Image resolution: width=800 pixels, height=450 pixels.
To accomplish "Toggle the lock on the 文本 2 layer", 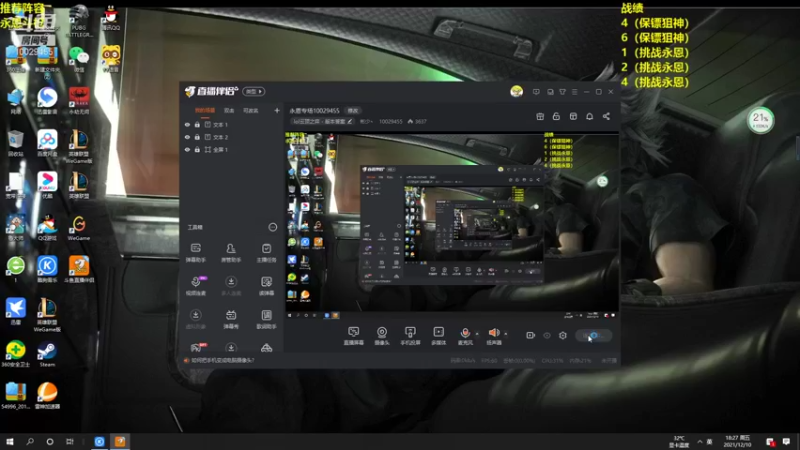I will (x=197, y=137).
